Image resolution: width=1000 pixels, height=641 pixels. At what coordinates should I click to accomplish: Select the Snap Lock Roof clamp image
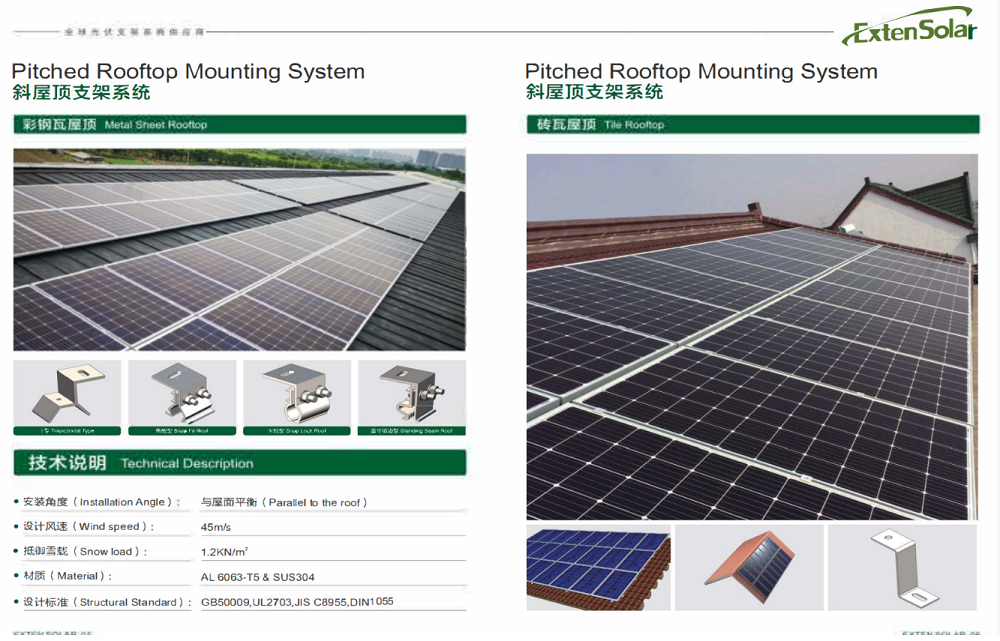click(297, 397)
